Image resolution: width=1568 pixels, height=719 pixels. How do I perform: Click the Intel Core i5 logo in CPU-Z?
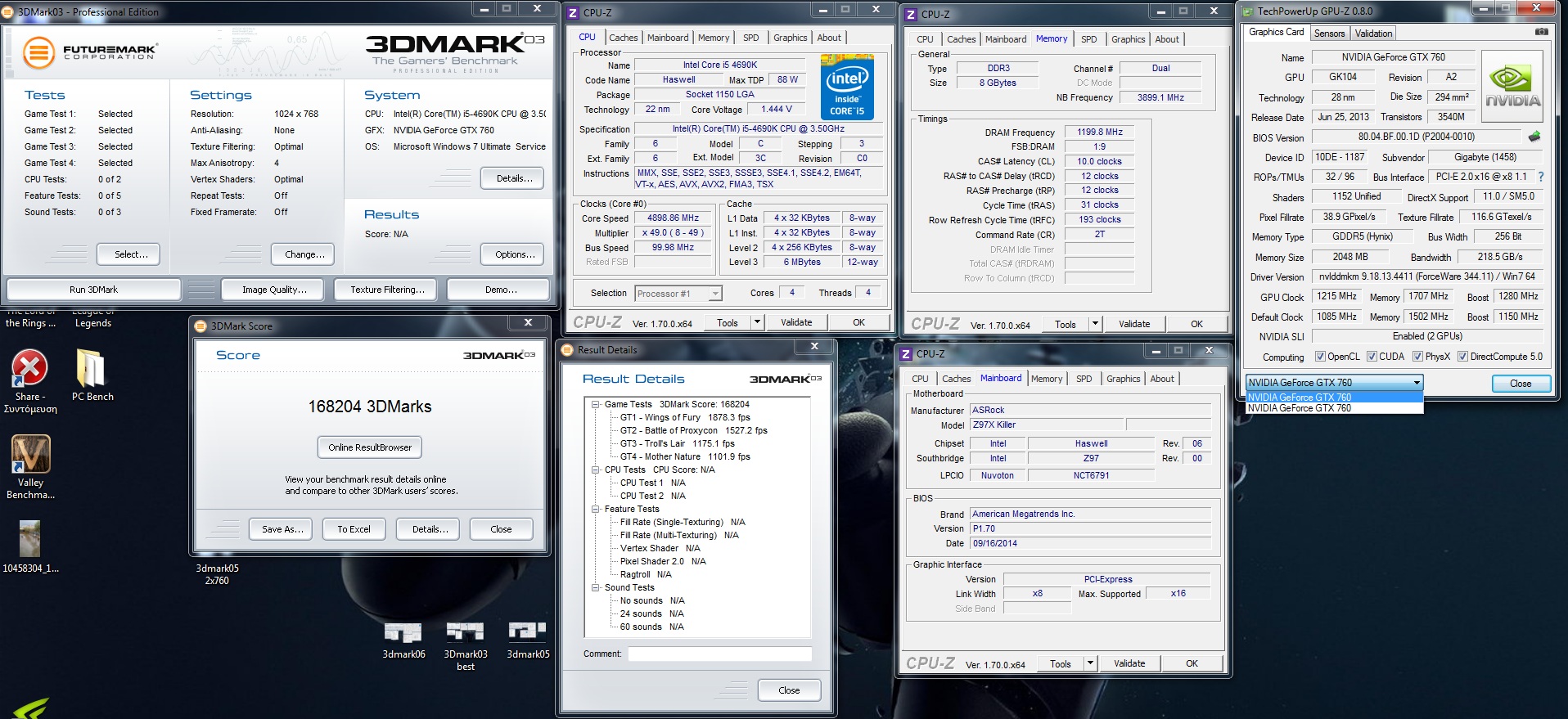[x=847, y=88]
